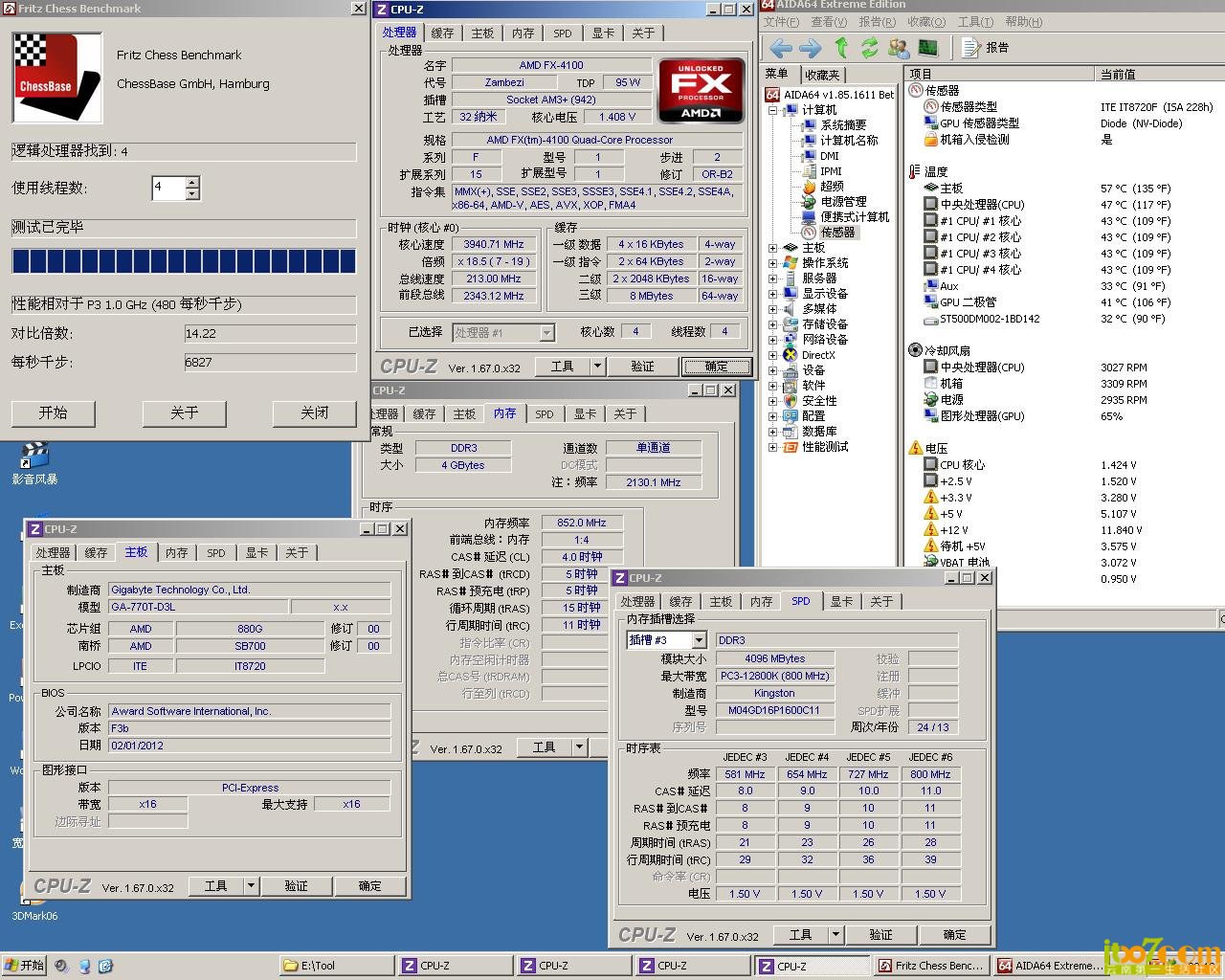Click the 性能测试 benchmark icon in tree

[x=791, y=446]
